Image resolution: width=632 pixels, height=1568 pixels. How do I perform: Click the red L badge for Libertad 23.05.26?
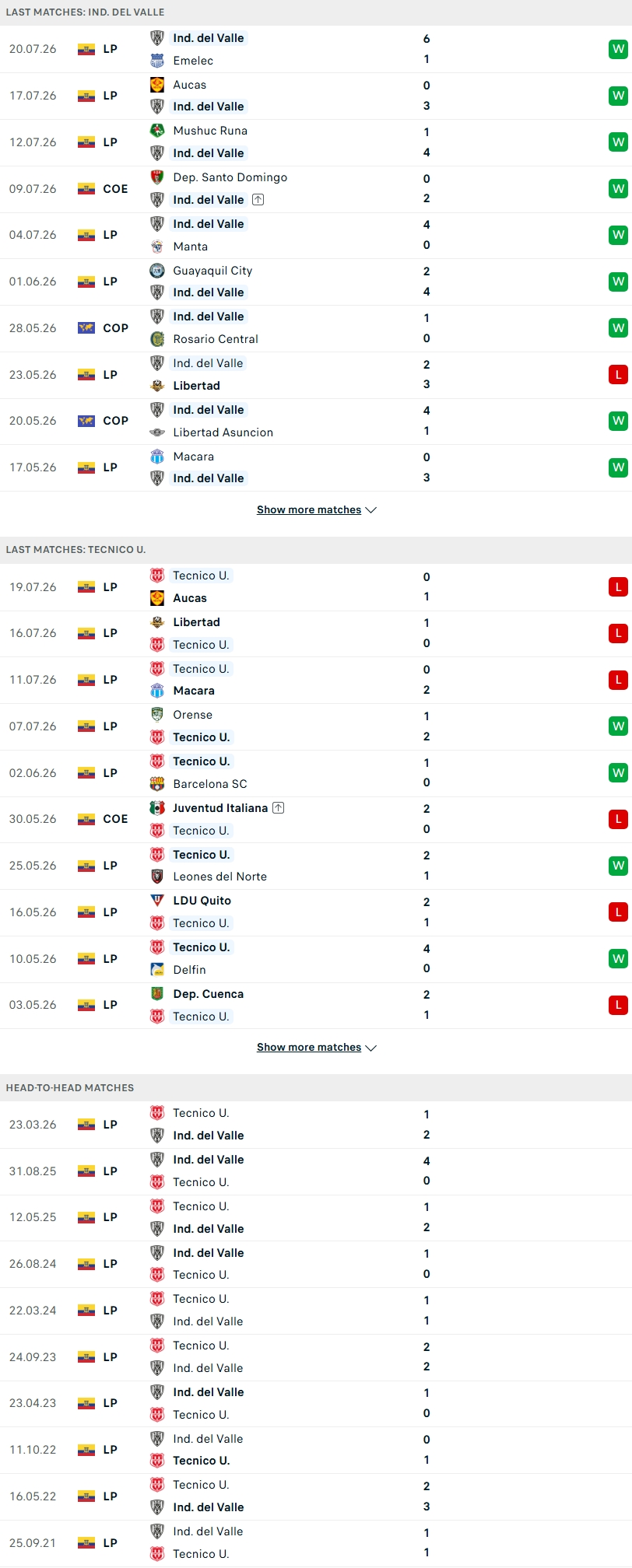pos(618,375)
